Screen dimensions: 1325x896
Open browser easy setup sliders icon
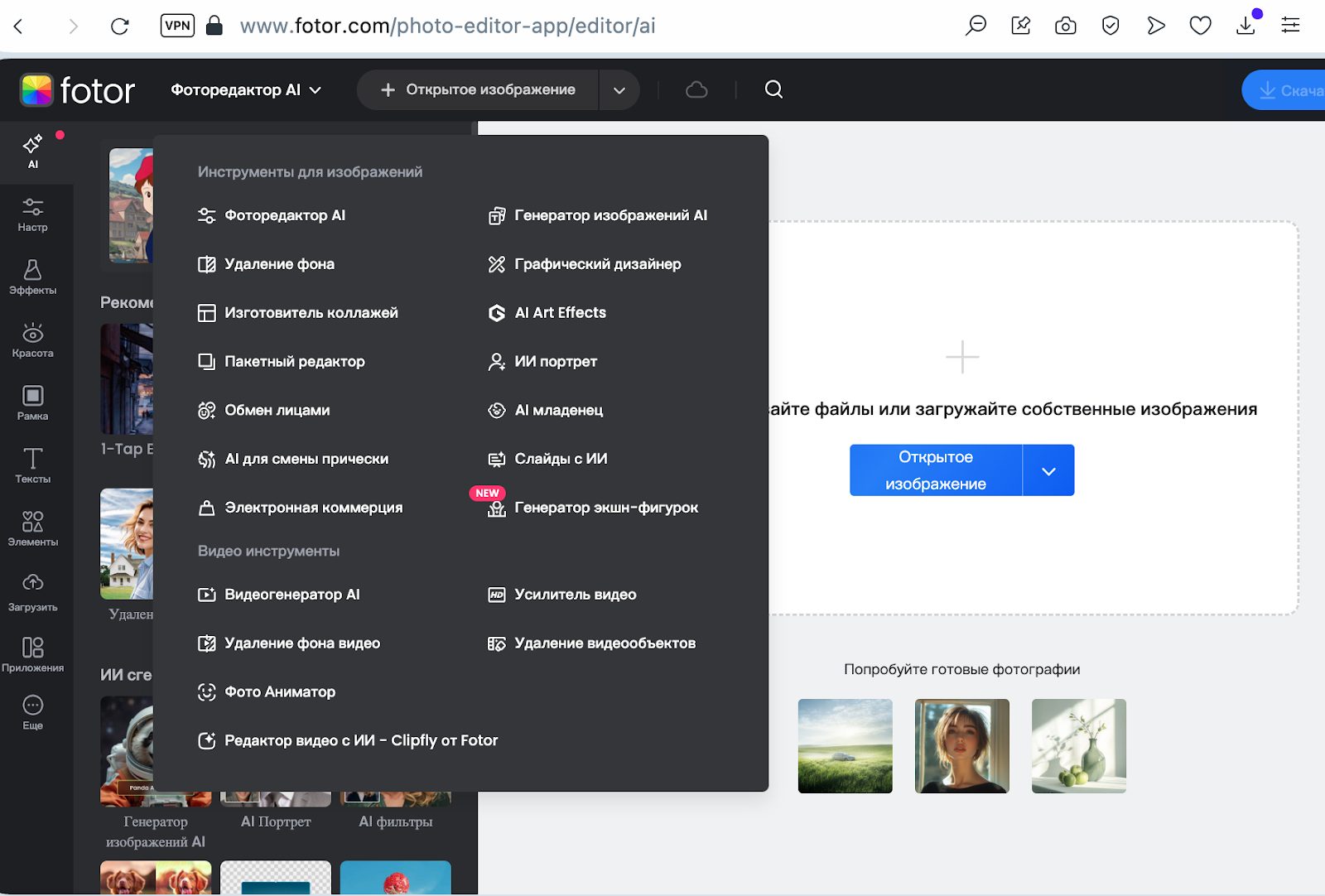[1290, 26]
